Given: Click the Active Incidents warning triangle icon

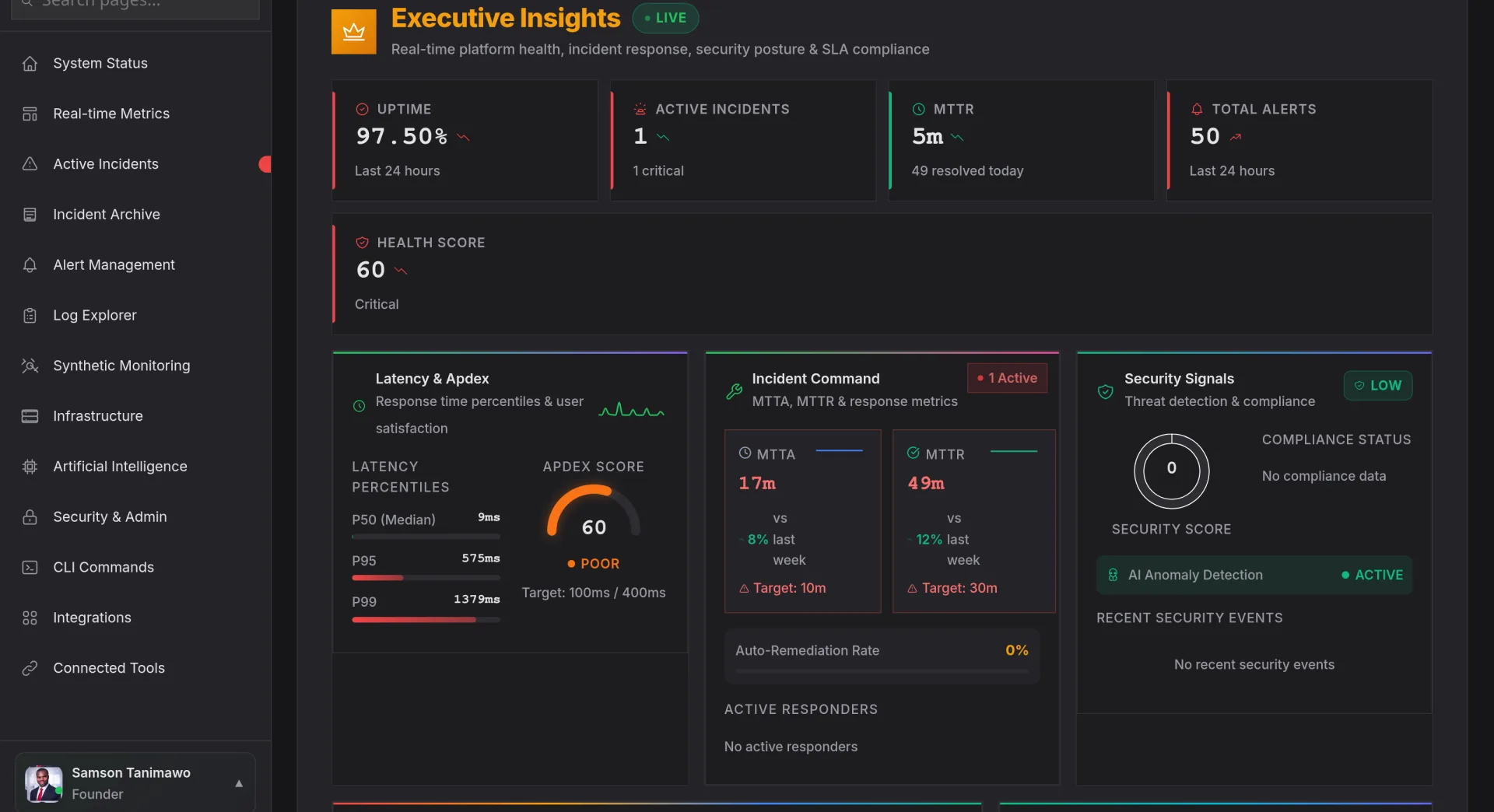Looking at the screenshot, I should pyautogui.click(x=30, y=164).
